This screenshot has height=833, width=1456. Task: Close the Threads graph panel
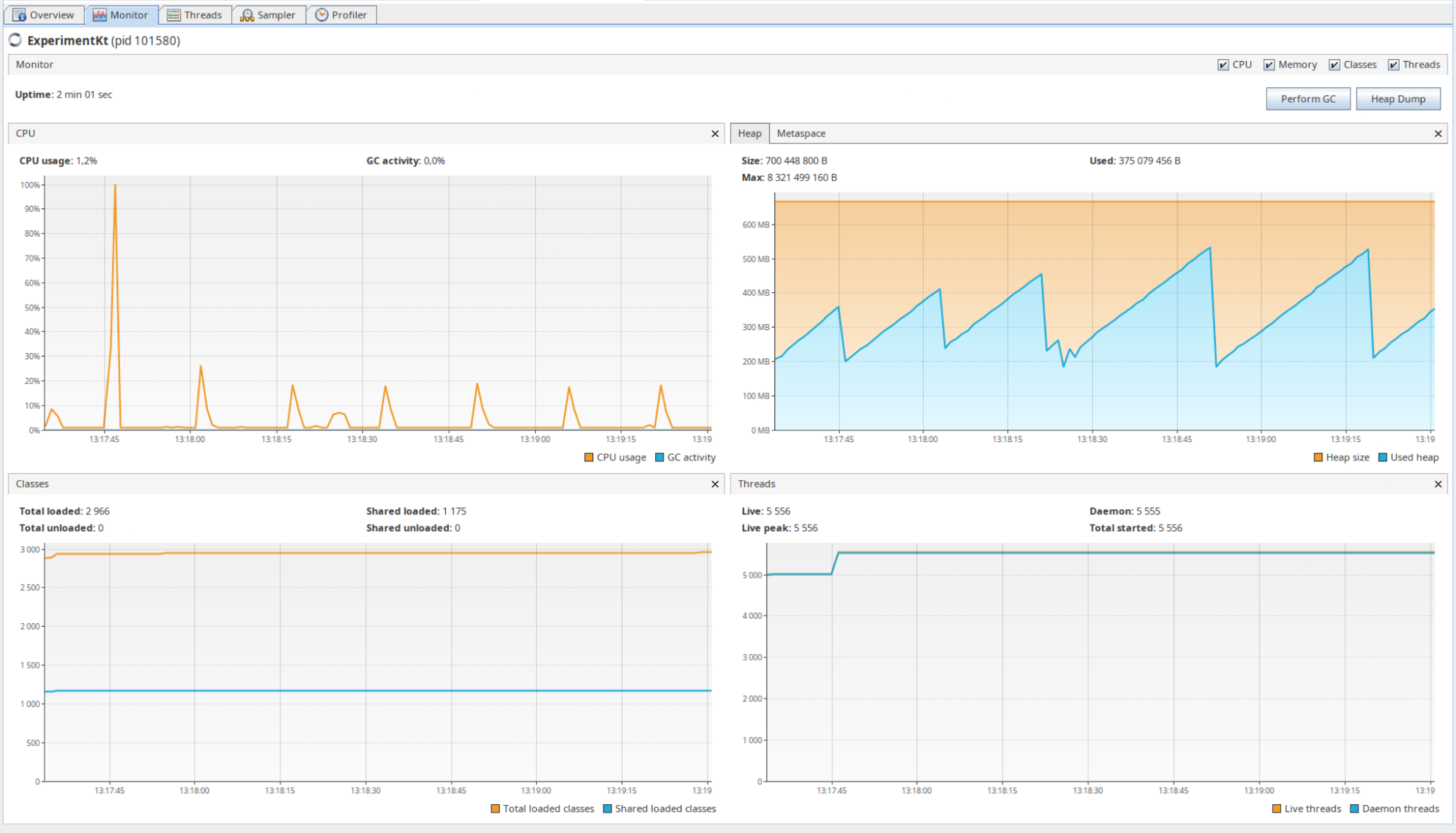click(x=1438, y=484)
